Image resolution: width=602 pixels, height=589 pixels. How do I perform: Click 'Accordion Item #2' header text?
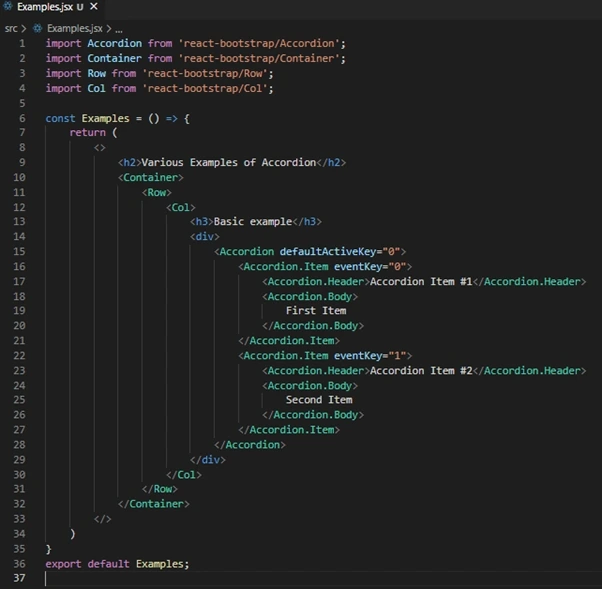pos(421,371)
